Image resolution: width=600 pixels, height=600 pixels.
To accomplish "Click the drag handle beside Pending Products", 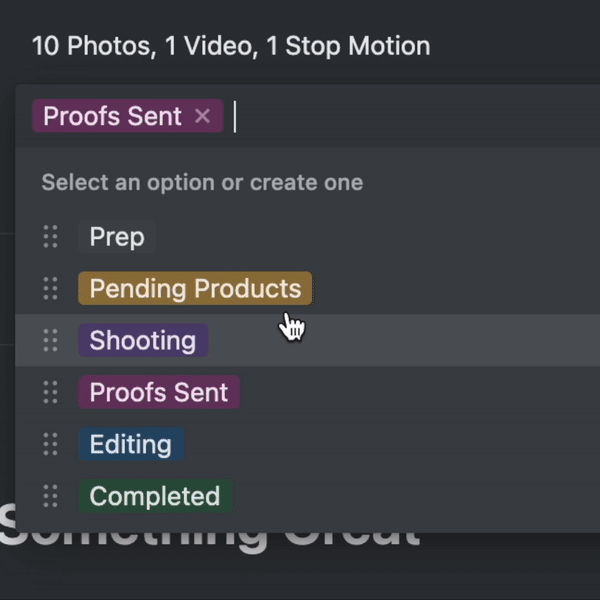I will click(x=50, y=289).
